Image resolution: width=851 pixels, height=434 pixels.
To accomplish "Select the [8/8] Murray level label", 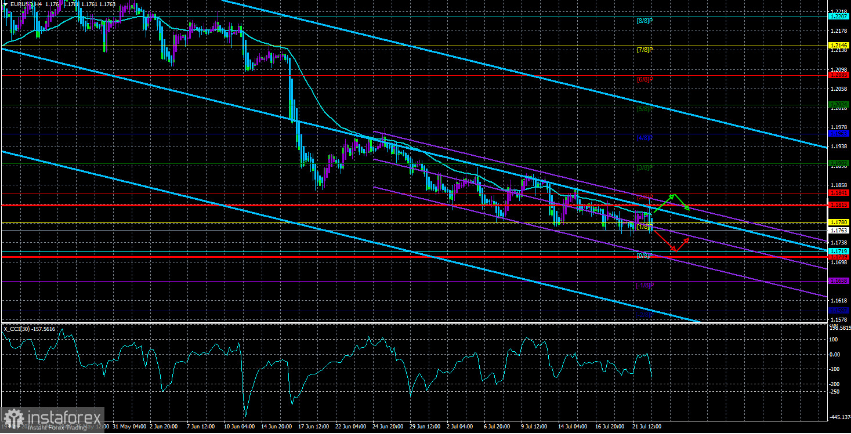I will 645,21.
